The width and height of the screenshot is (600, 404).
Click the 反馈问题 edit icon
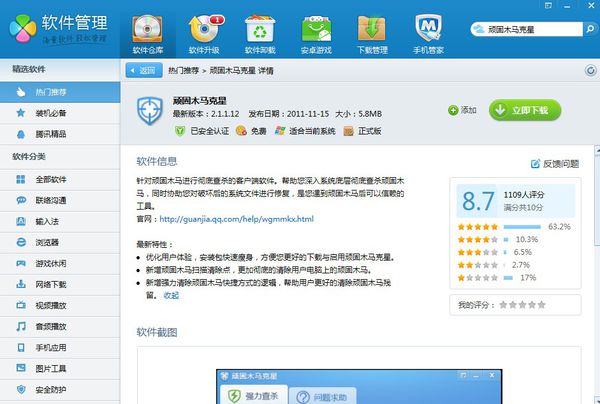click(535, 164)
